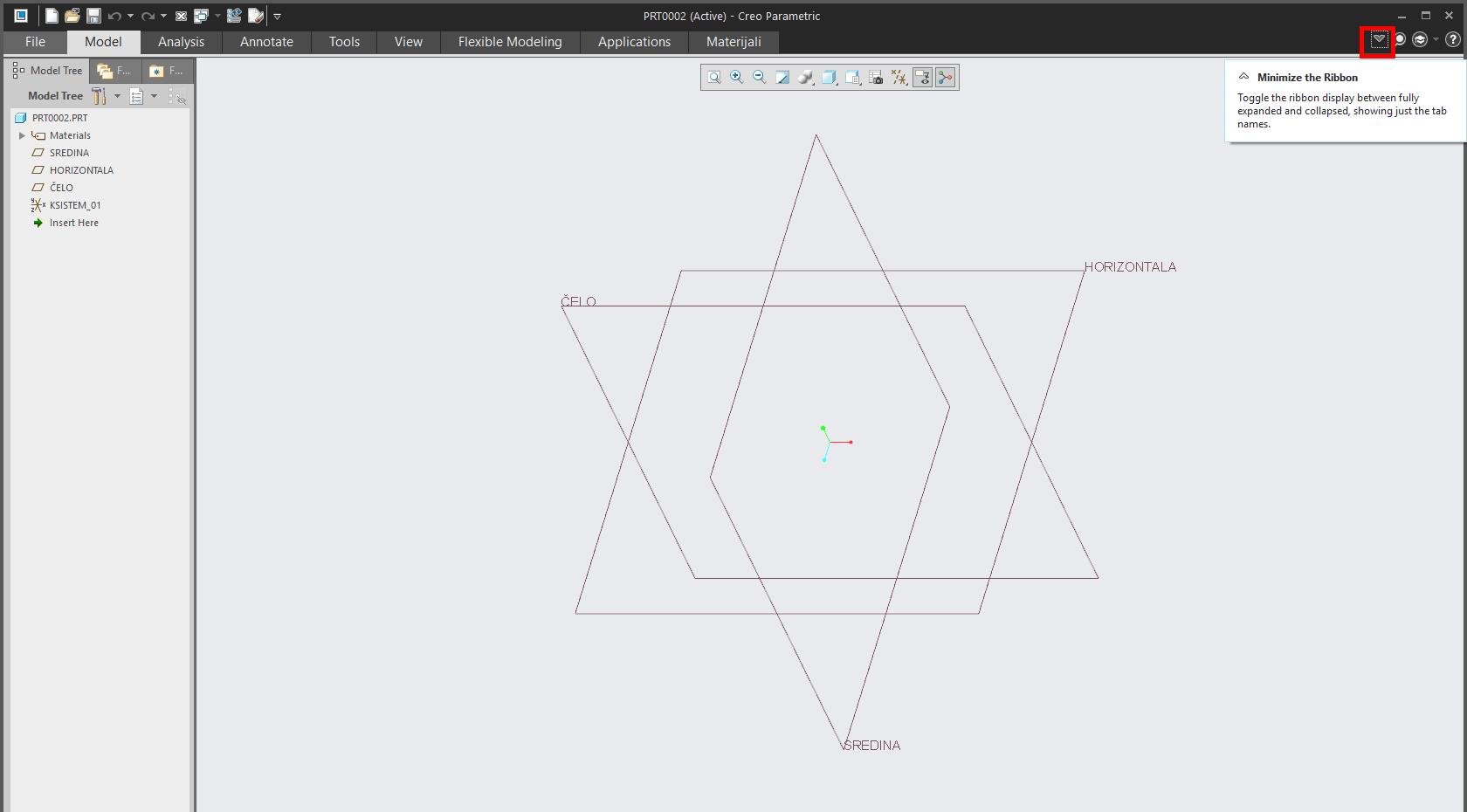The width and height of the screenshot is (1467, 812).
Task: Click the HORIZONTALA label in graphics area
Action: pyautogui.click(x=1130, y=267)
